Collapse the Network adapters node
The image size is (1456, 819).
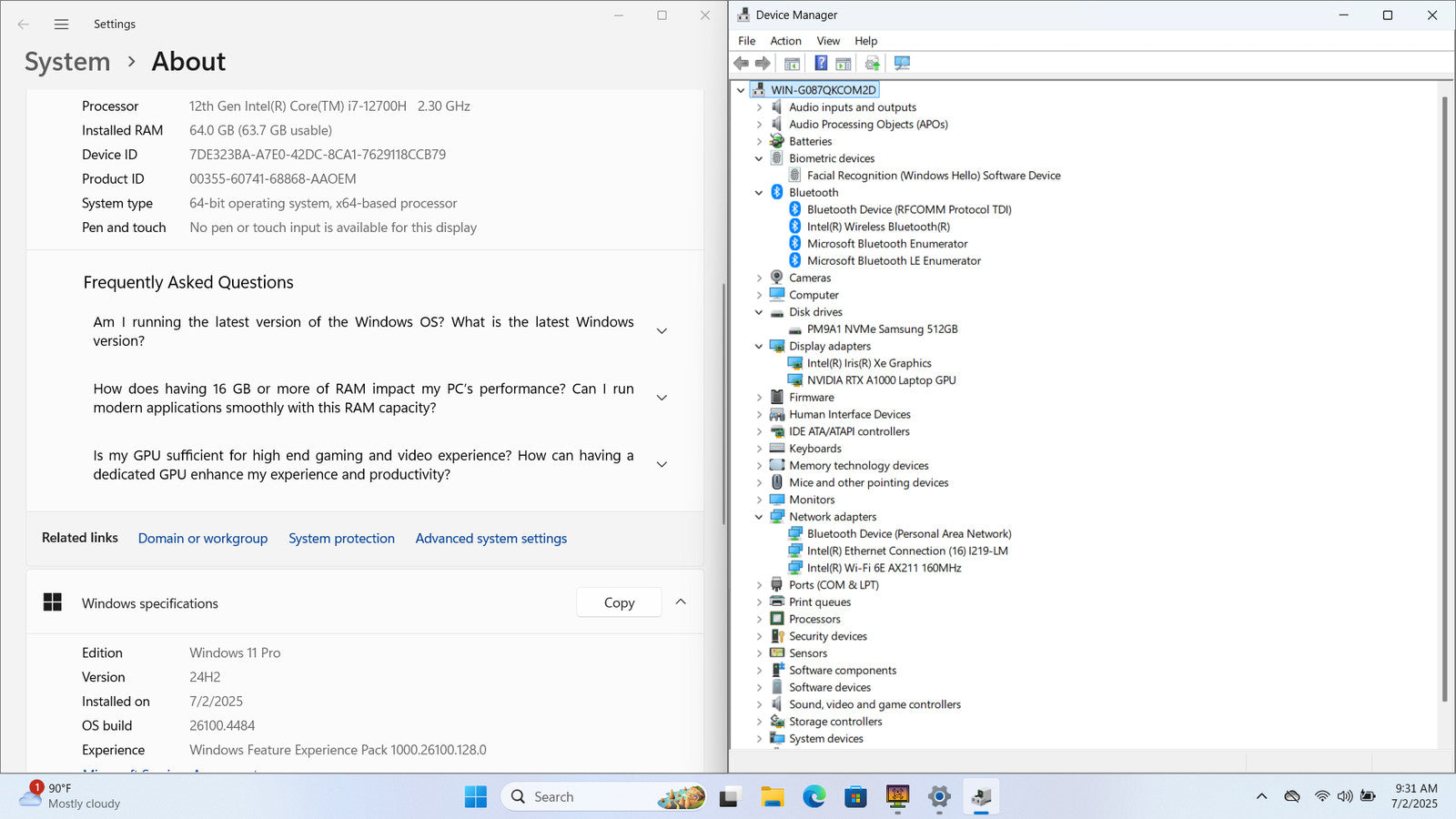759,517
